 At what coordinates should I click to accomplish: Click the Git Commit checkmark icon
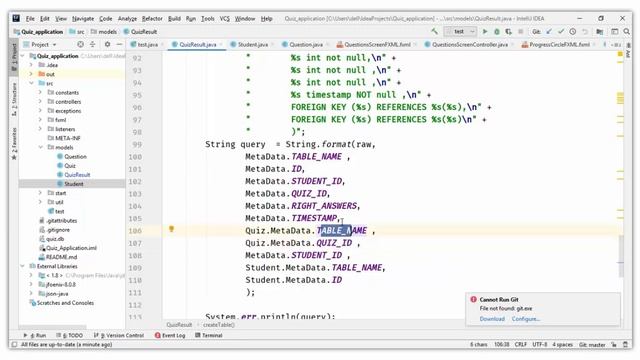[x=561, y=31]
